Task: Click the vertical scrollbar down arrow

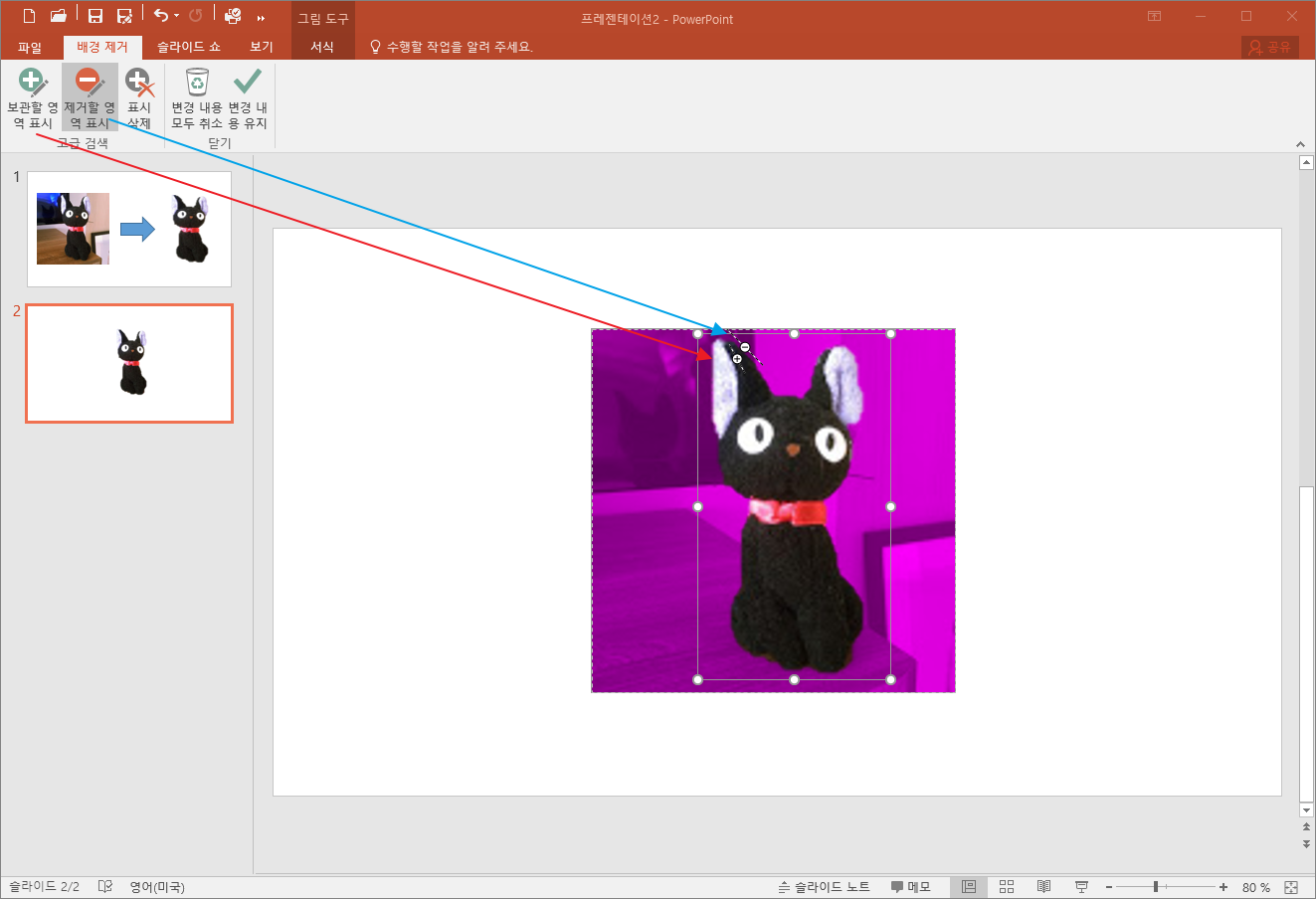Action: pyautogui.click(x=1306, y=810)
